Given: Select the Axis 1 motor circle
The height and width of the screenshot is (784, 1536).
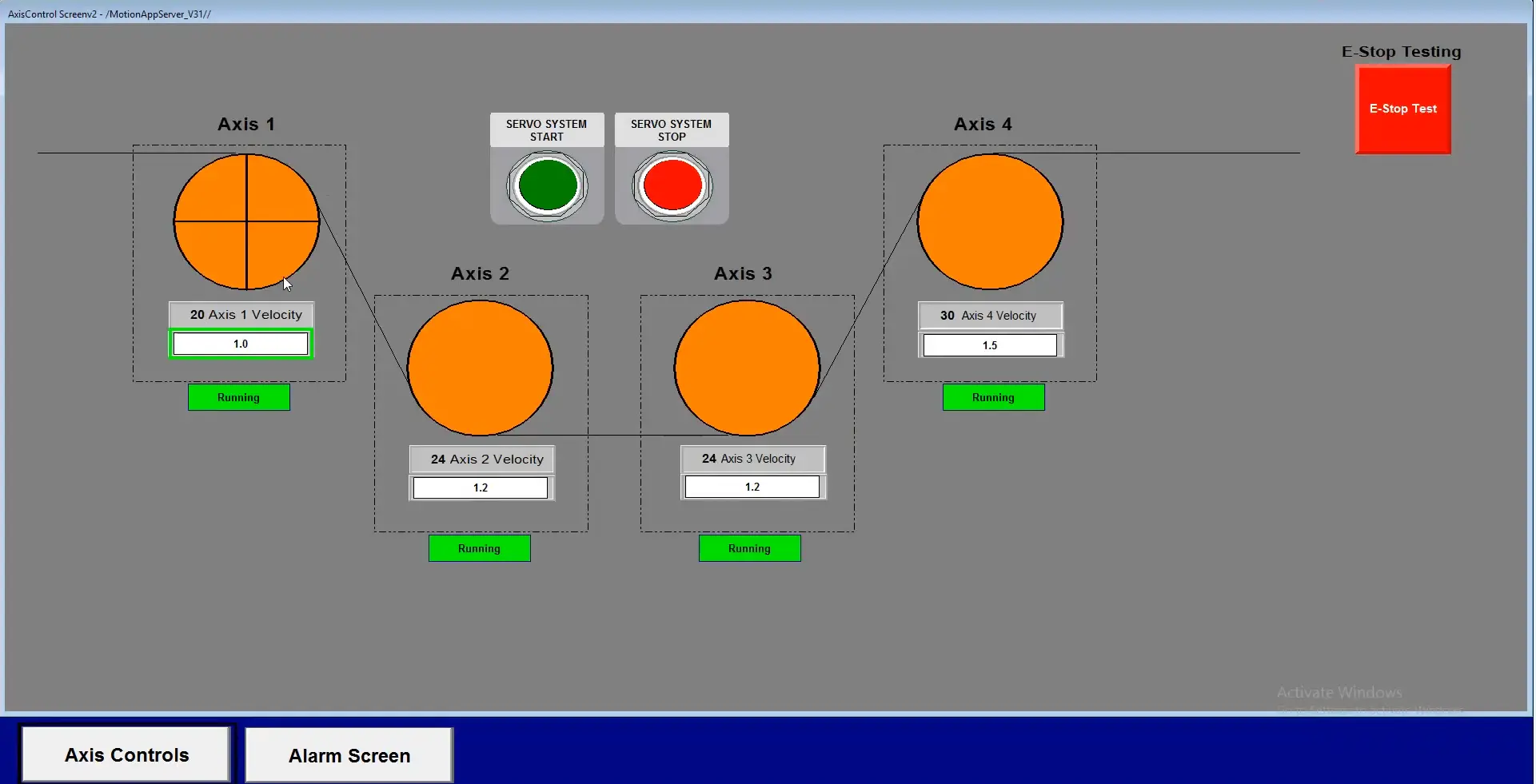Looking at the screenshot, I should 246,221.
